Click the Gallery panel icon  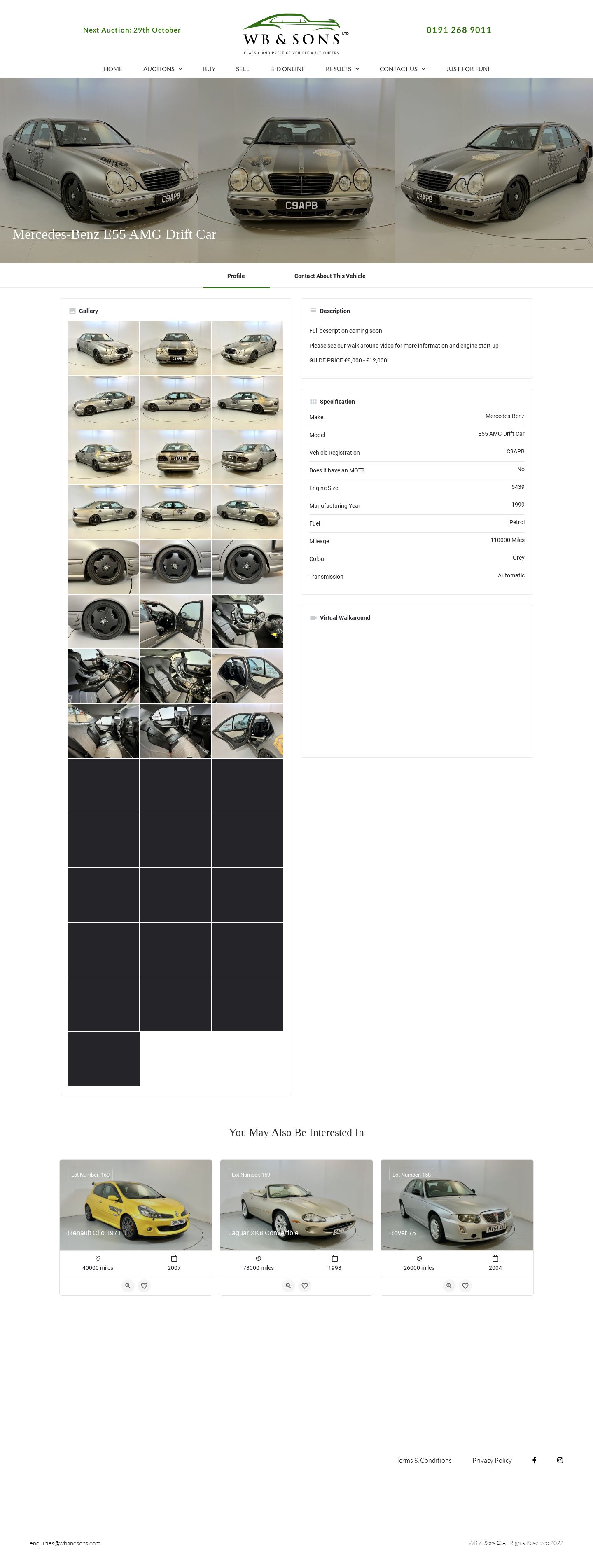(x=72, y=311)
